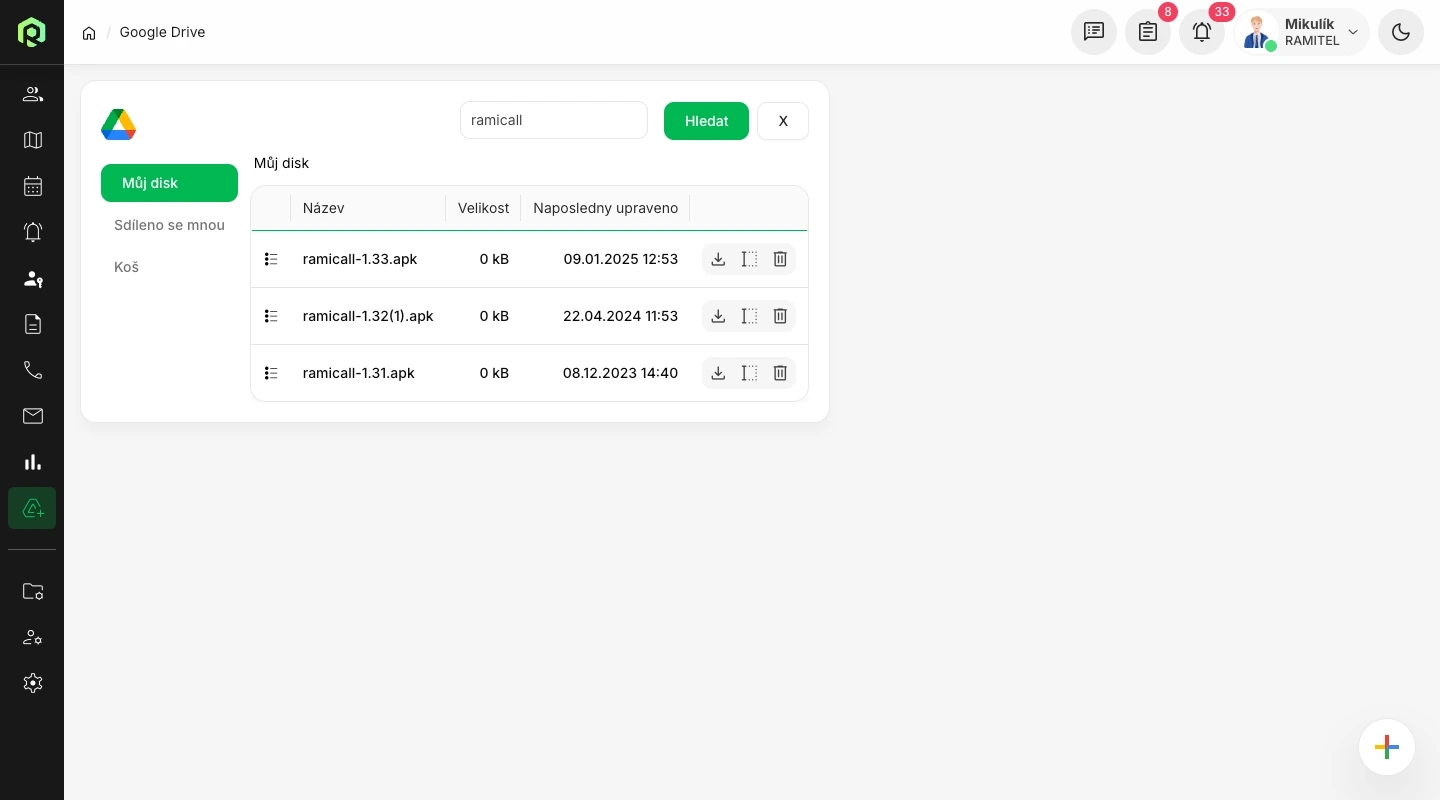Open the statistics bar chart sidebar icon
The height and width of the screenshot is (800, 1440).
tap(33, 462)
